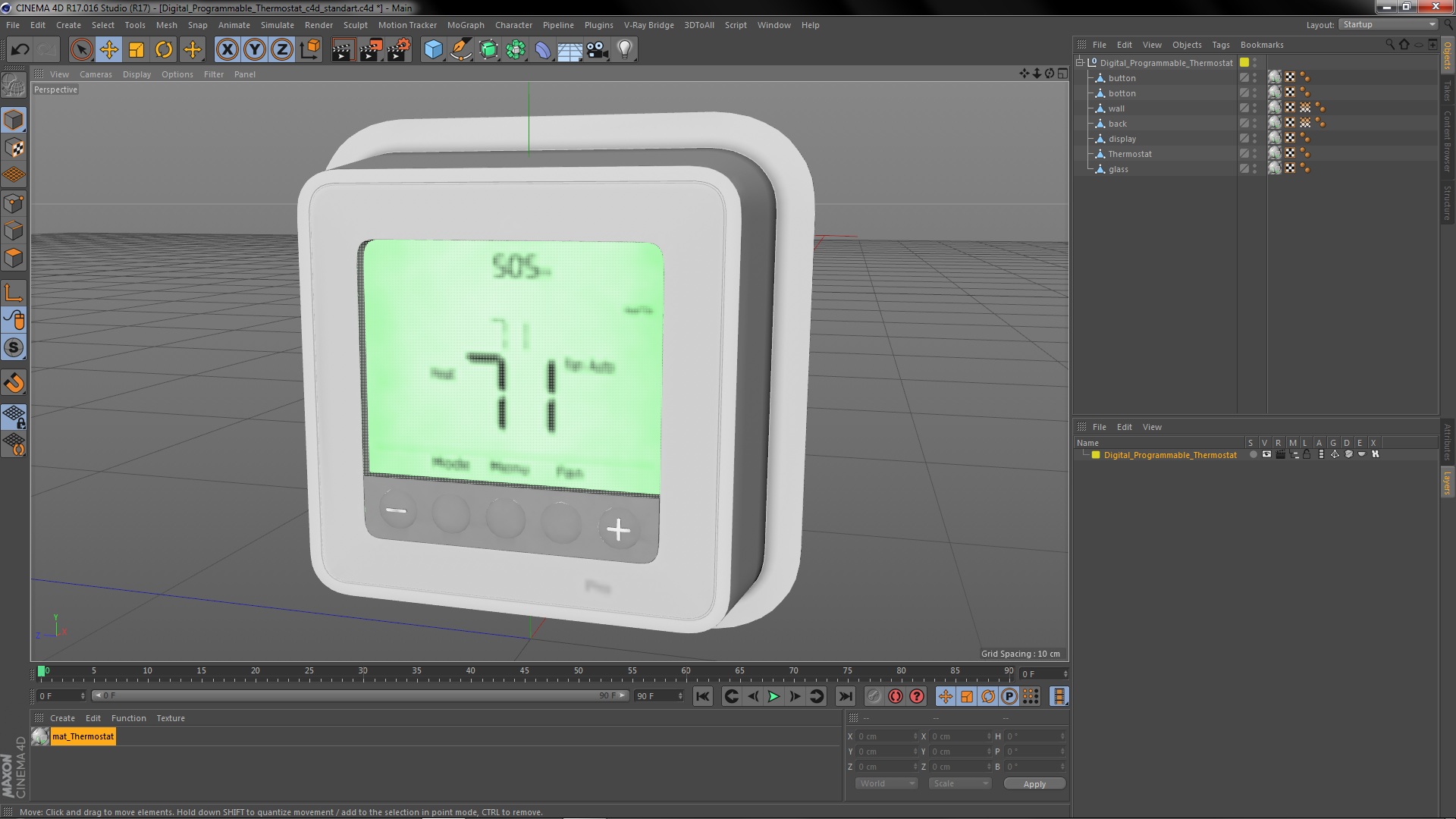The width and height of the screenshot is (1456, 819).
Task: Click the Undo arrow icon
Action: point(20,50)
